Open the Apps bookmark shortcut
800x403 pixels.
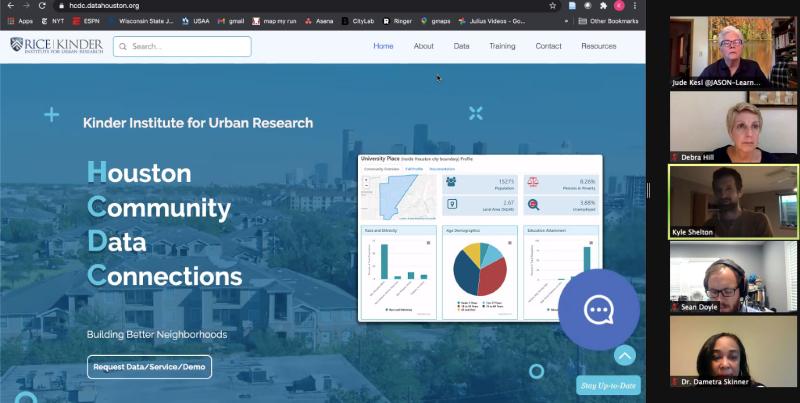tap(20, 21)
